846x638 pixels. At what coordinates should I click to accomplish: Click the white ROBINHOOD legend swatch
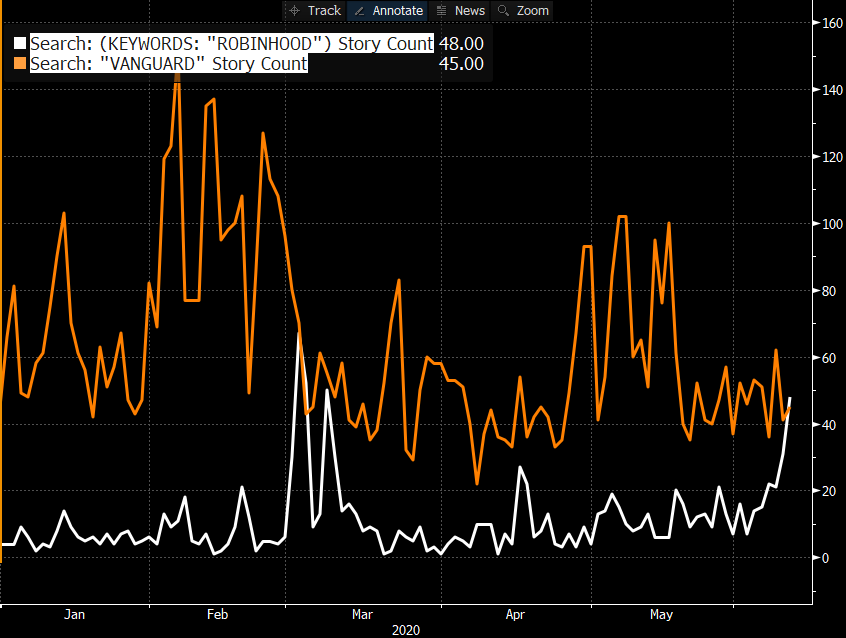(20, 43)
